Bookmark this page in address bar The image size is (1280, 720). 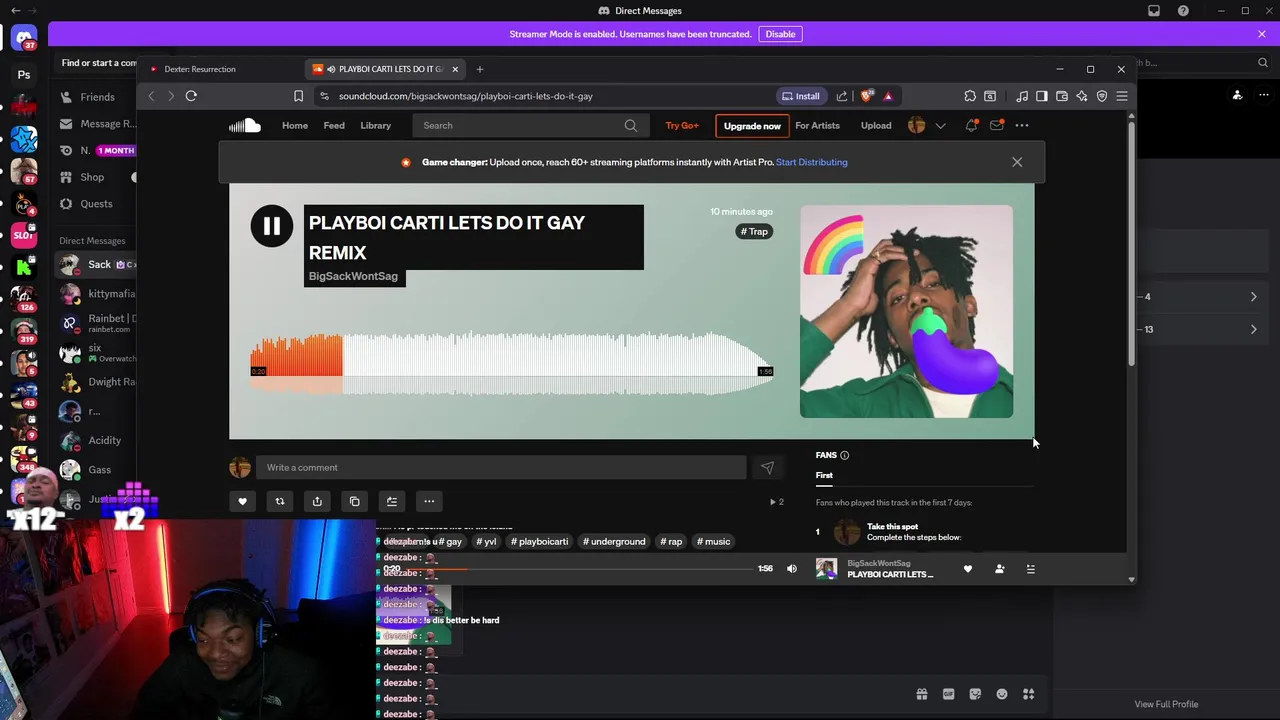(298, 96)
